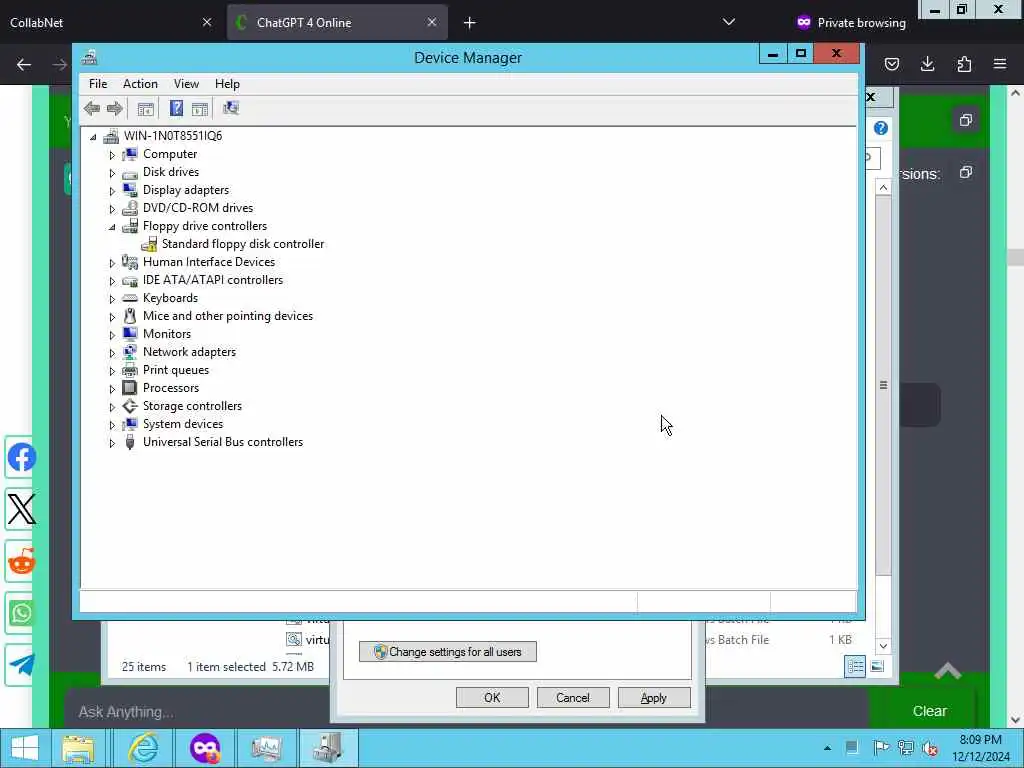Switch Explorer to large icons view
Viewport: 1024px width, 768px height.
[877, 666]
